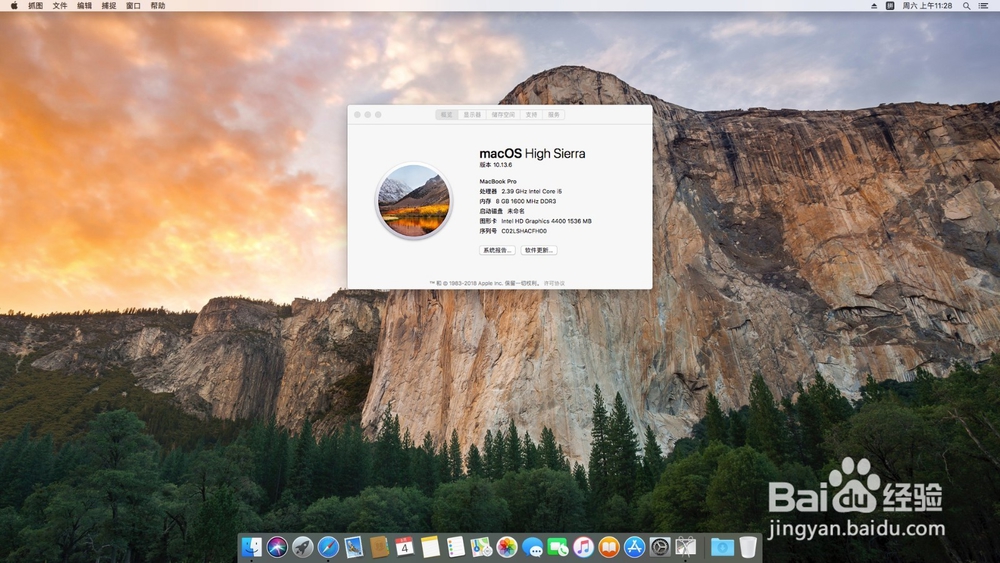Open Notes yellow notepad in Dock
Screen dimensions: 1000x563
pos(430,546)
